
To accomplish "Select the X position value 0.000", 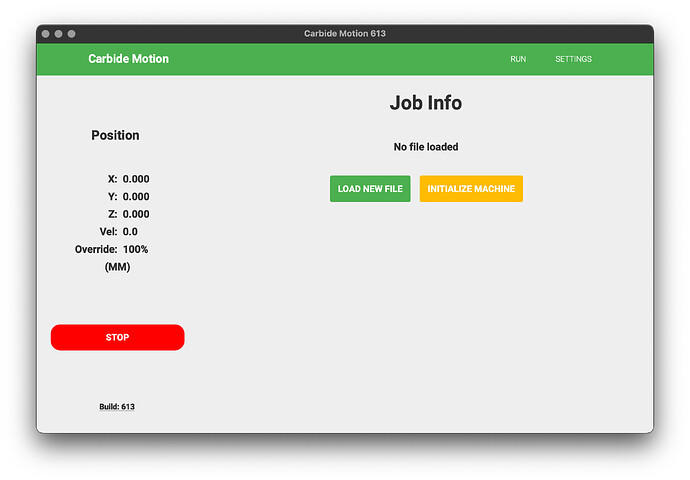I will pos(136,179).
